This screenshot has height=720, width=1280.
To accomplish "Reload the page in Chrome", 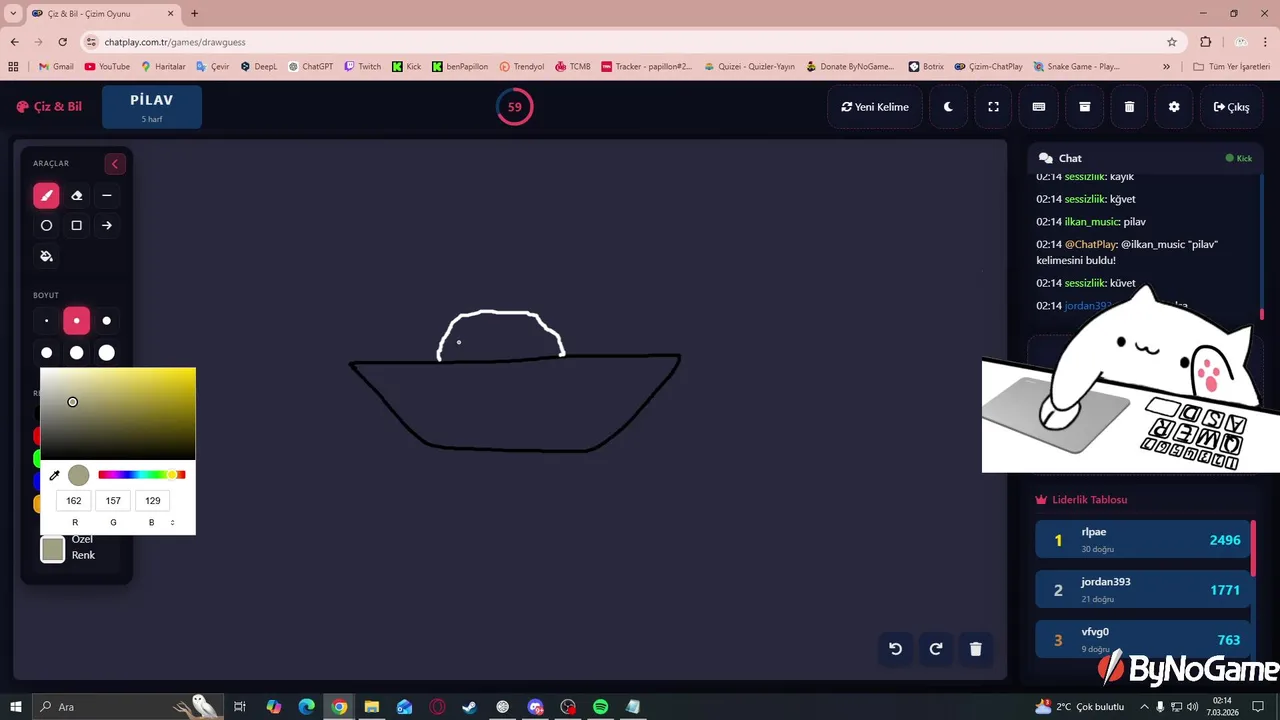I will 63,42.
